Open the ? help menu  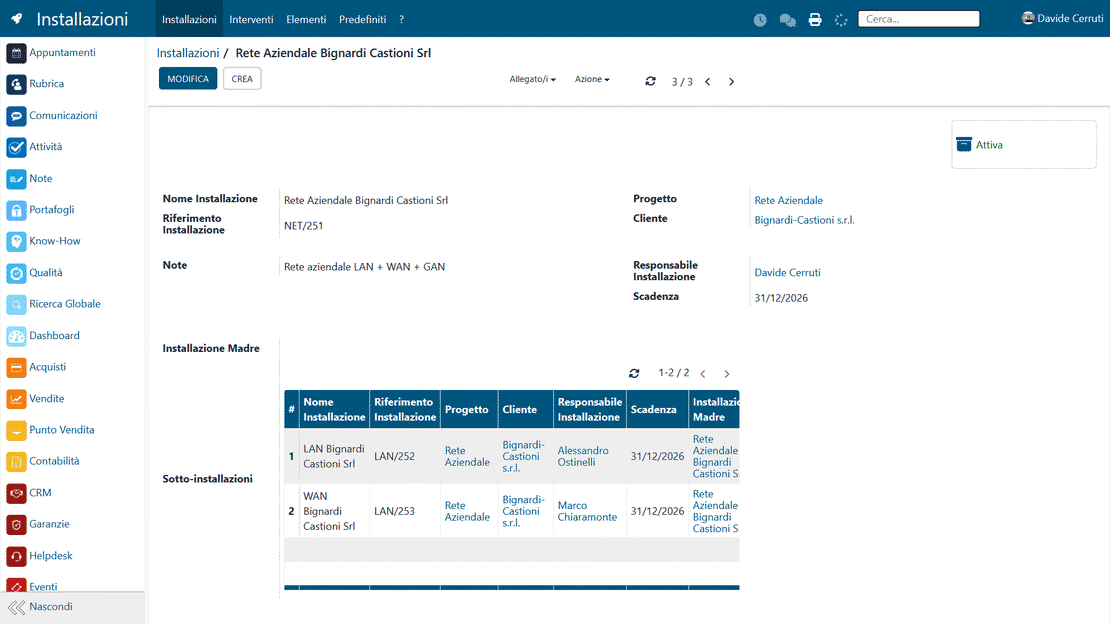tap(401, 19)
